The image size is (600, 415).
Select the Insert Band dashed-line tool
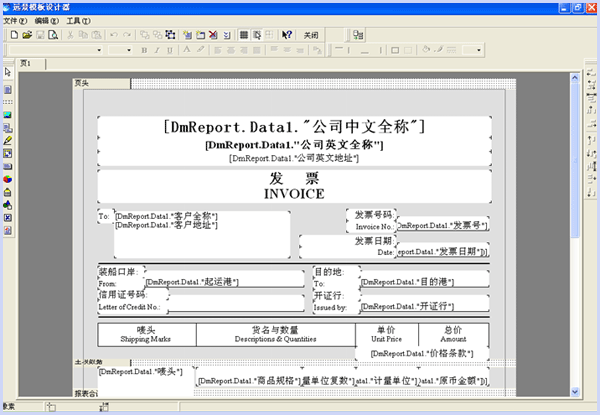coord(8,102)
